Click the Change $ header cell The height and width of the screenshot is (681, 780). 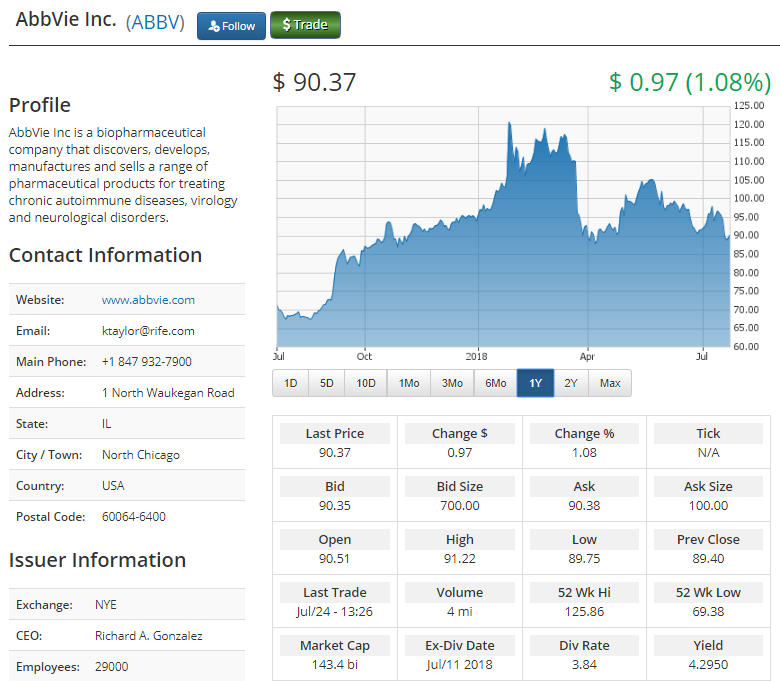(x=460, y=434)
